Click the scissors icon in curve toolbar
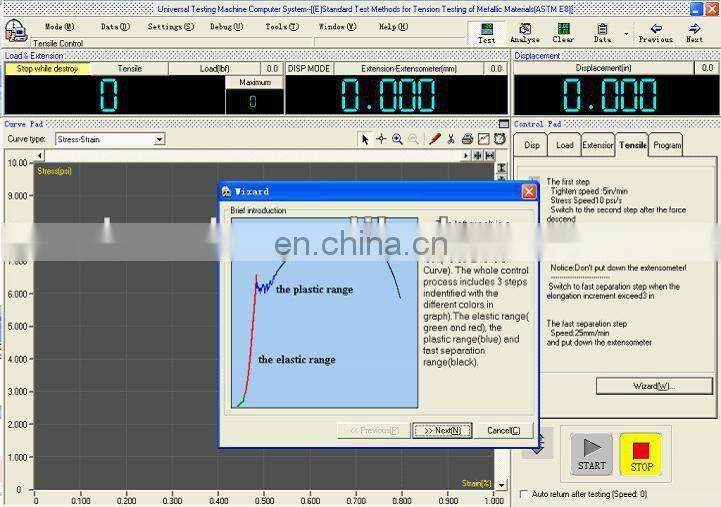The width and height of the screenshot is (721, 507). (451, 139)
